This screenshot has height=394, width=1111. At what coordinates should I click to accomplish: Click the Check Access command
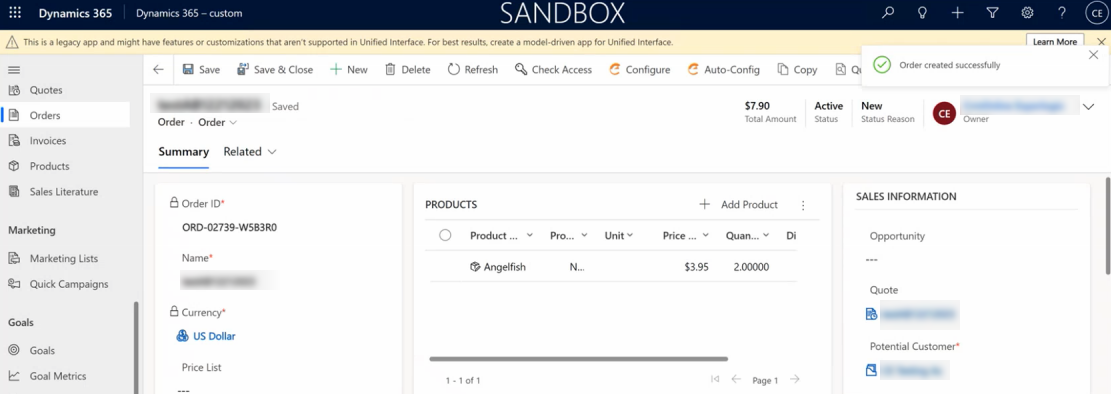553,69
